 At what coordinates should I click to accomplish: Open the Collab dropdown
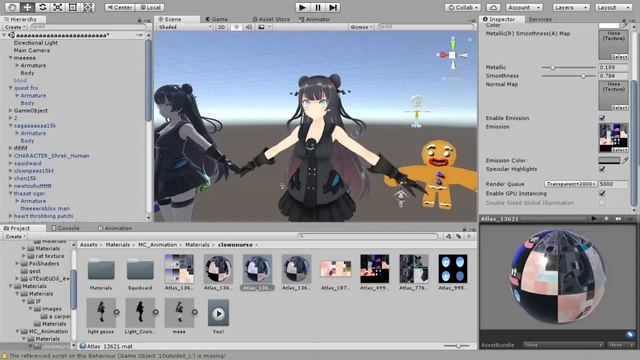point(462,7)
